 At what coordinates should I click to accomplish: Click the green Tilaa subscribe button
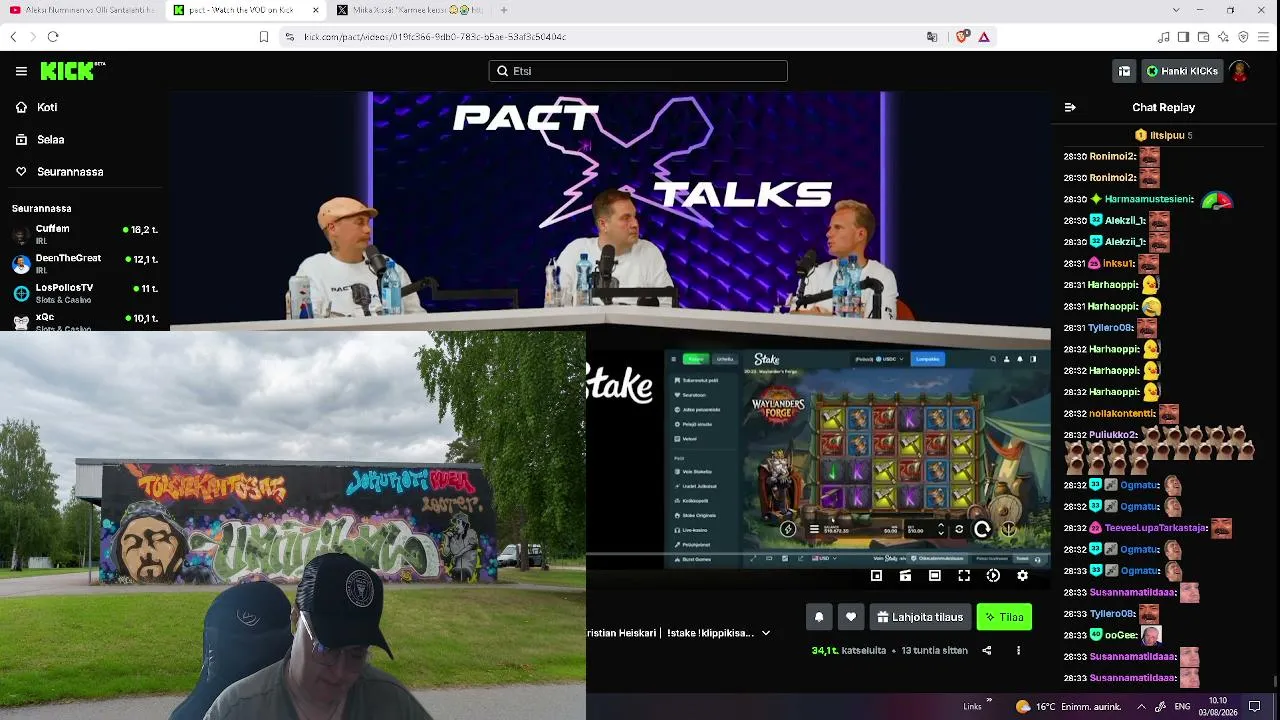coord(1004,617)
